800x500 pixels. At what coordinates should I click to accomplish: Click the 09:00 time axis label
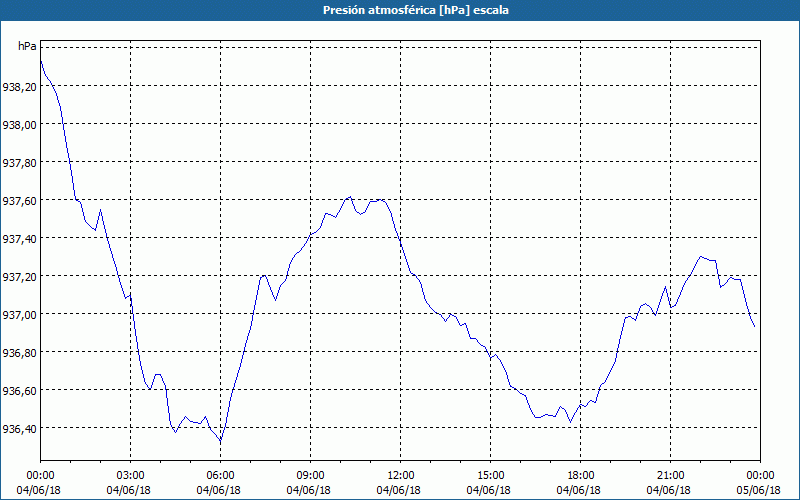pos(310,476)
